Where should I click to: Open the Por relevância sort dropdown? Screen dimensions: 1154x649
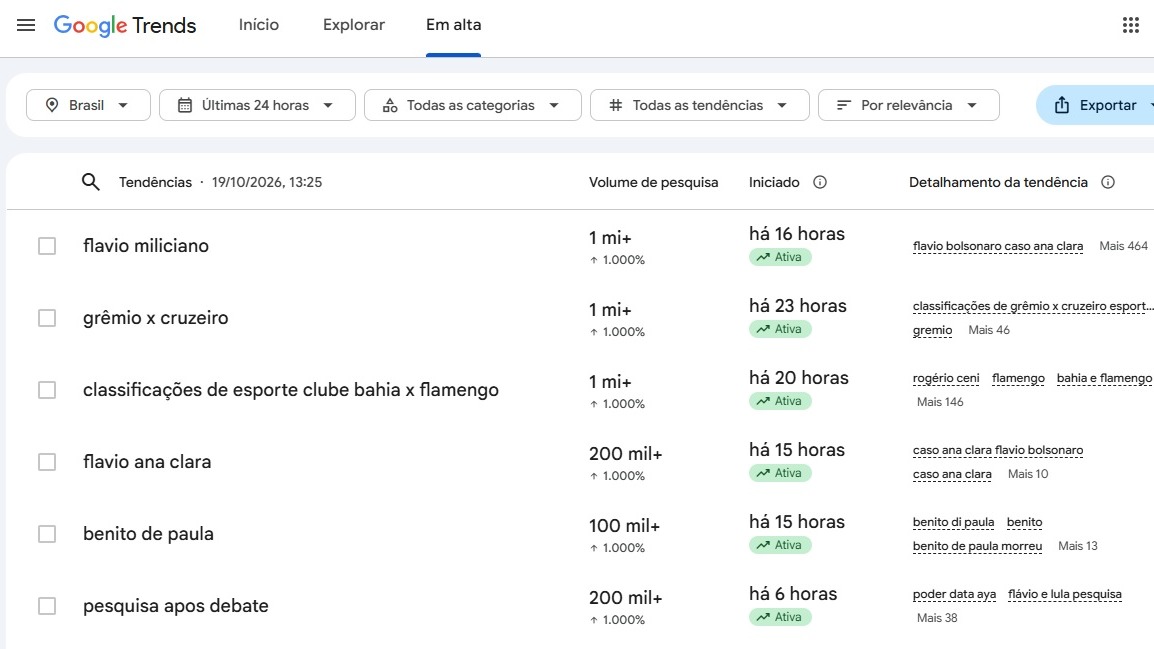909,105
